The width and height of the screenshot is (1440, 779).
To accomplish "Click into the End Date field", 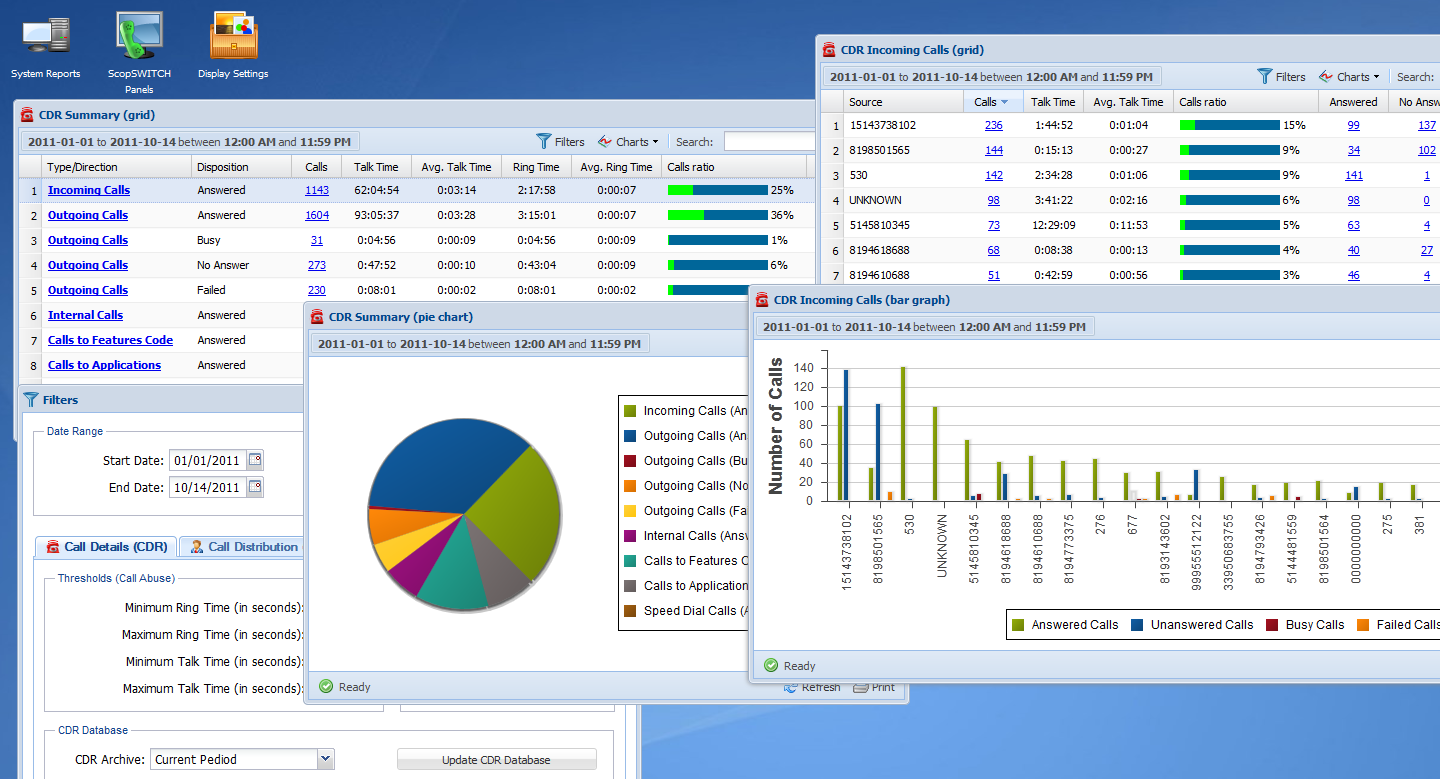I will 206,487.
